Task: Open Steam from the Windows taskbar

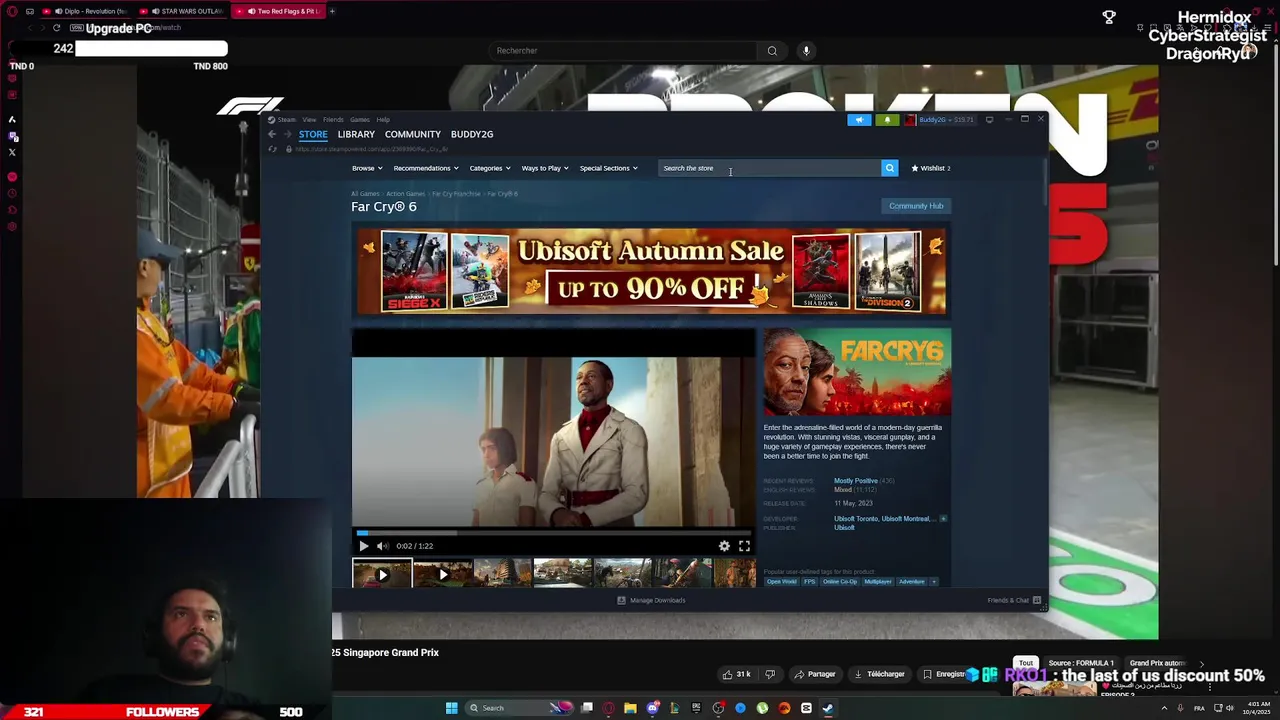Action: (x=828, y=708)
